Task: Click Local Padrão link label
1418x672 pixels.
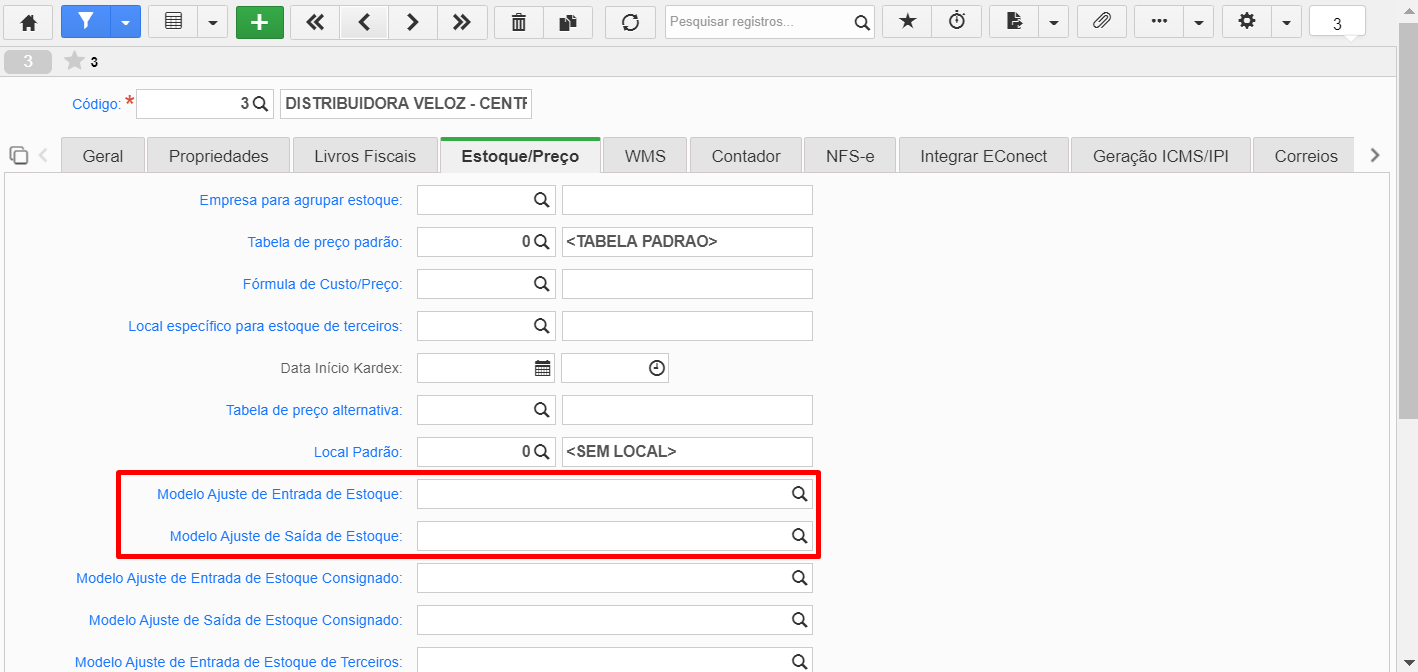Action: coord(358,452)
